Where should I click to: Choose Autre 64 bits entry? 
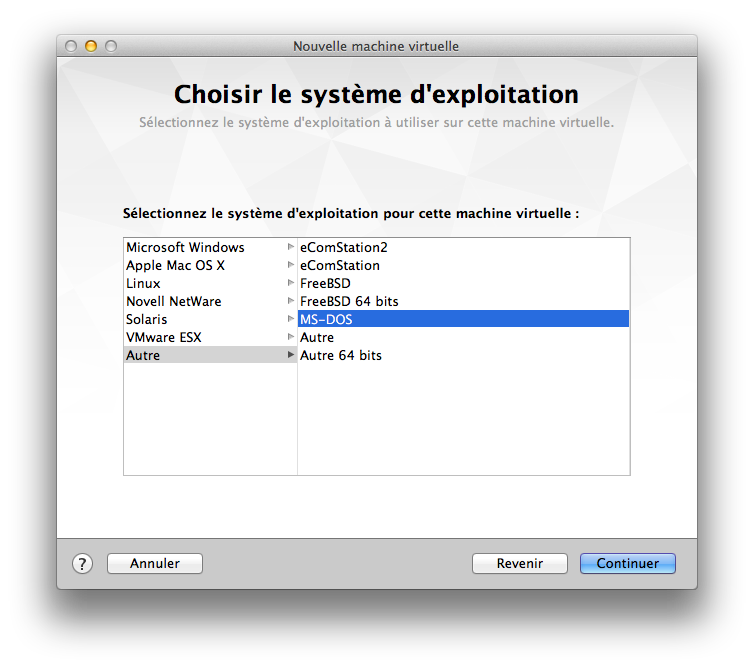464,355
